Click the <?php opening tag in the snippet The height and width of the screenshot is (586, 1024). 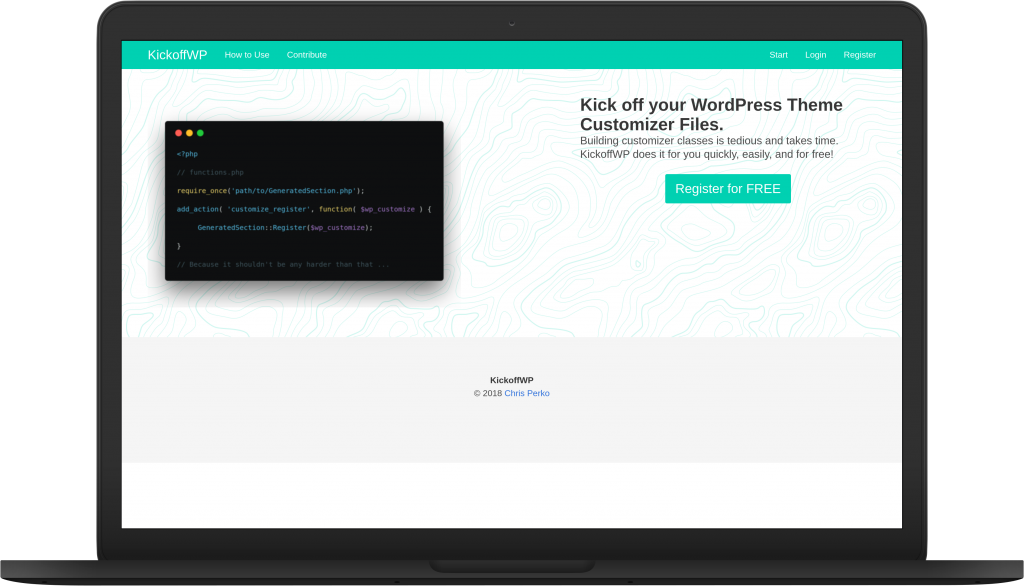(185, 154)
